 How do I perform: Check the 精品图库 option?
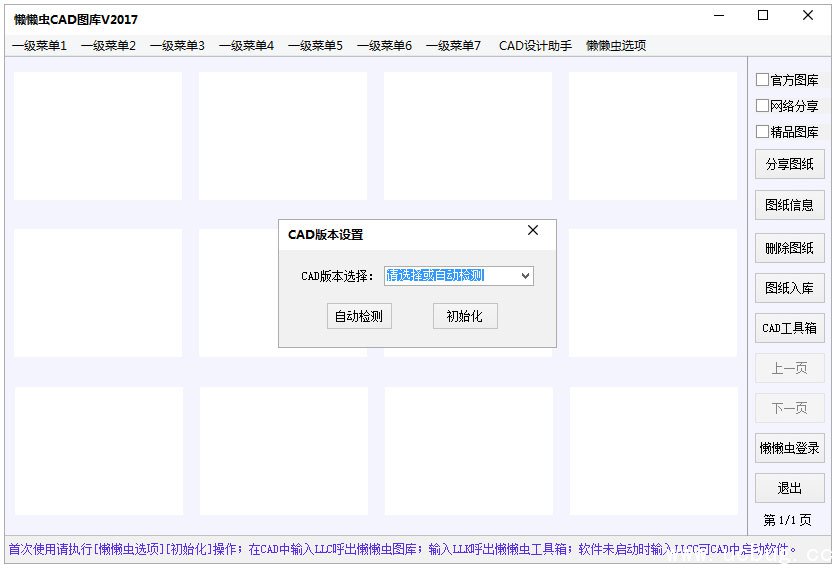click(x=763, y=132)
